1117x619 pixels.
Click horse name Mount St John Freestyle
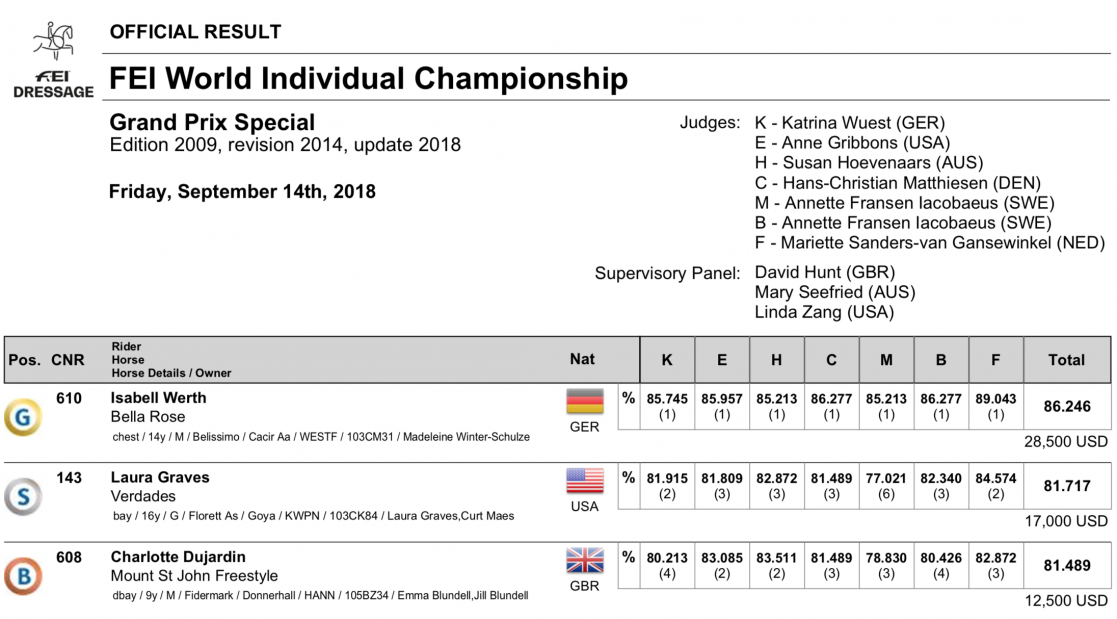point(194,576)
